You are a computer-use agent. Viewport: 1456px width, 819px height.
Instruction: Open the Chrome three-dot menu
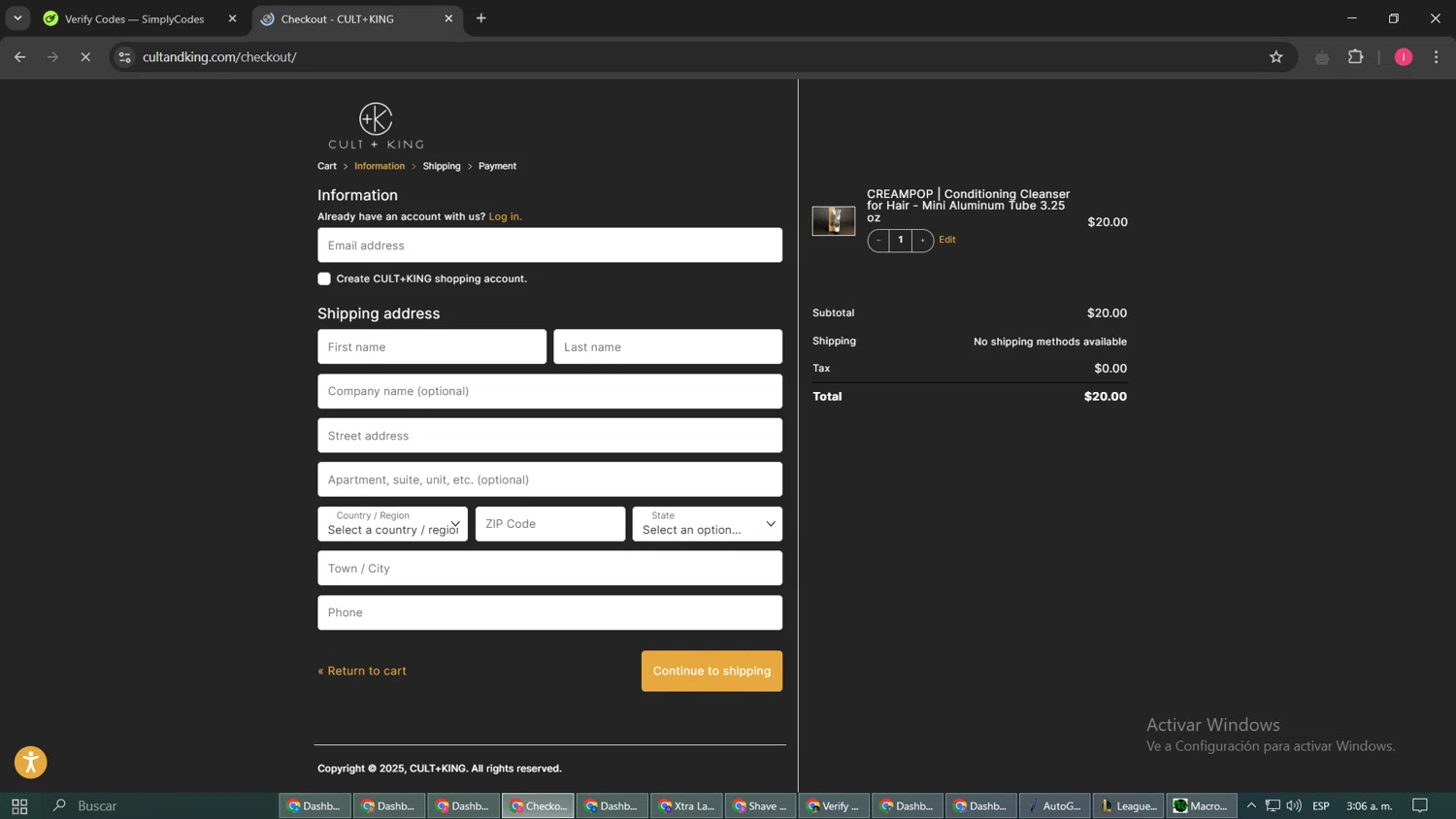point(1437,57)
